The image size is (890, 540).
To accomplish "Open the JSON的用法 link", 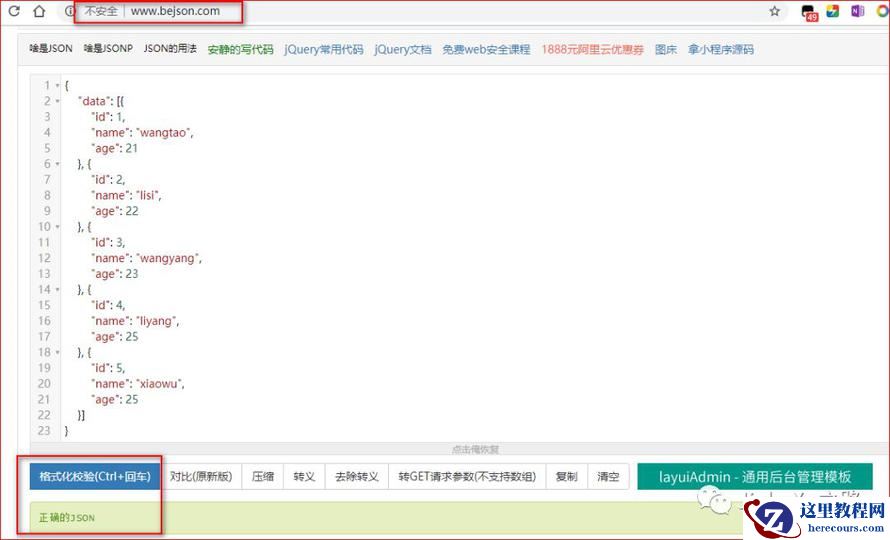I will tap(170, 49).
